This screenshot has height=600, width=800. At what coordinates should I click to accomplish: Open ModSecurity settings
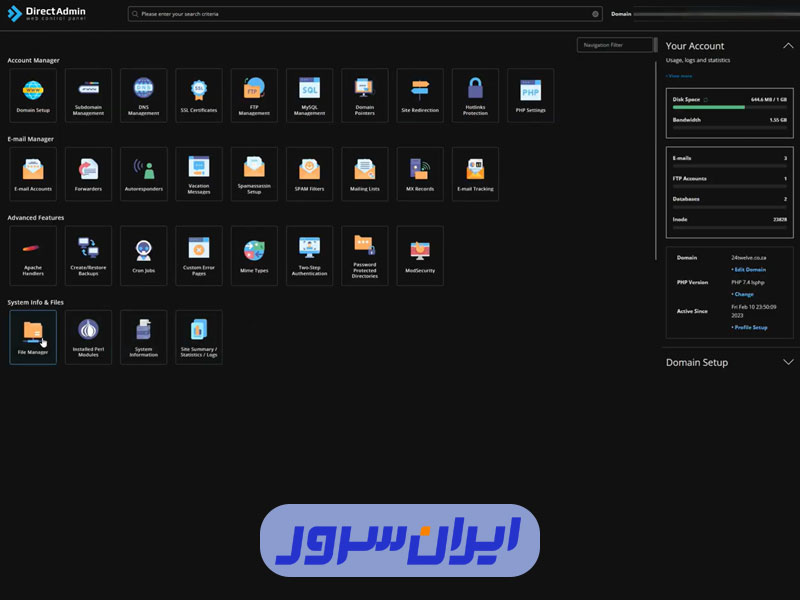(x=420, y=255)
